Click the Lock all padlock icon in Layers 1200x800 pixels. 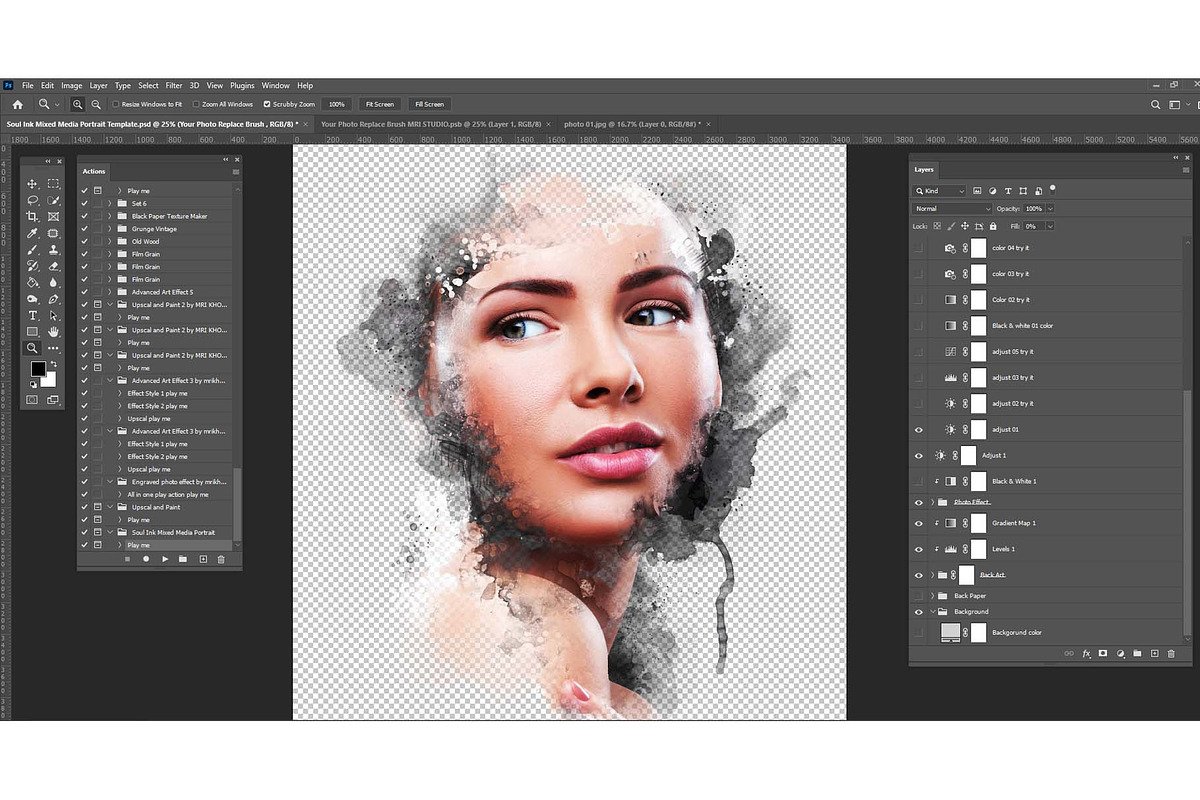pos(992,226)
